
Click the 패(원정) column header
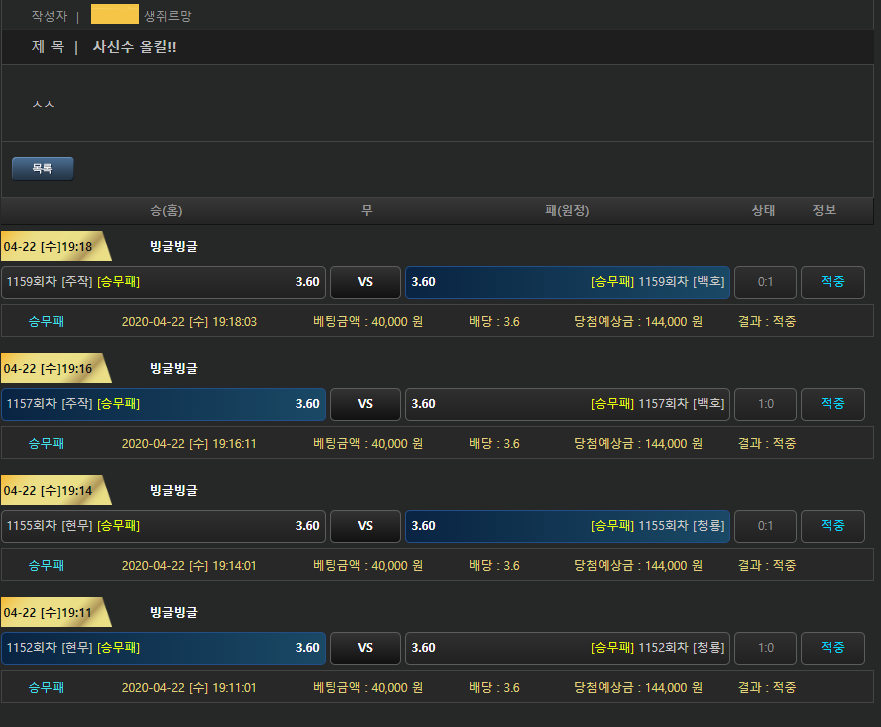point(567,210)
